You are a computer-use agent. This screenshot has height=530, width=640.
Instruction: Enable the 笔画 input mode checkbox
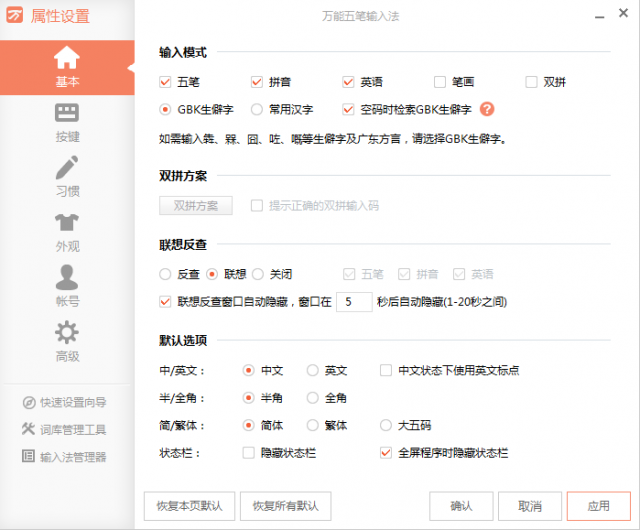(440, 82)
